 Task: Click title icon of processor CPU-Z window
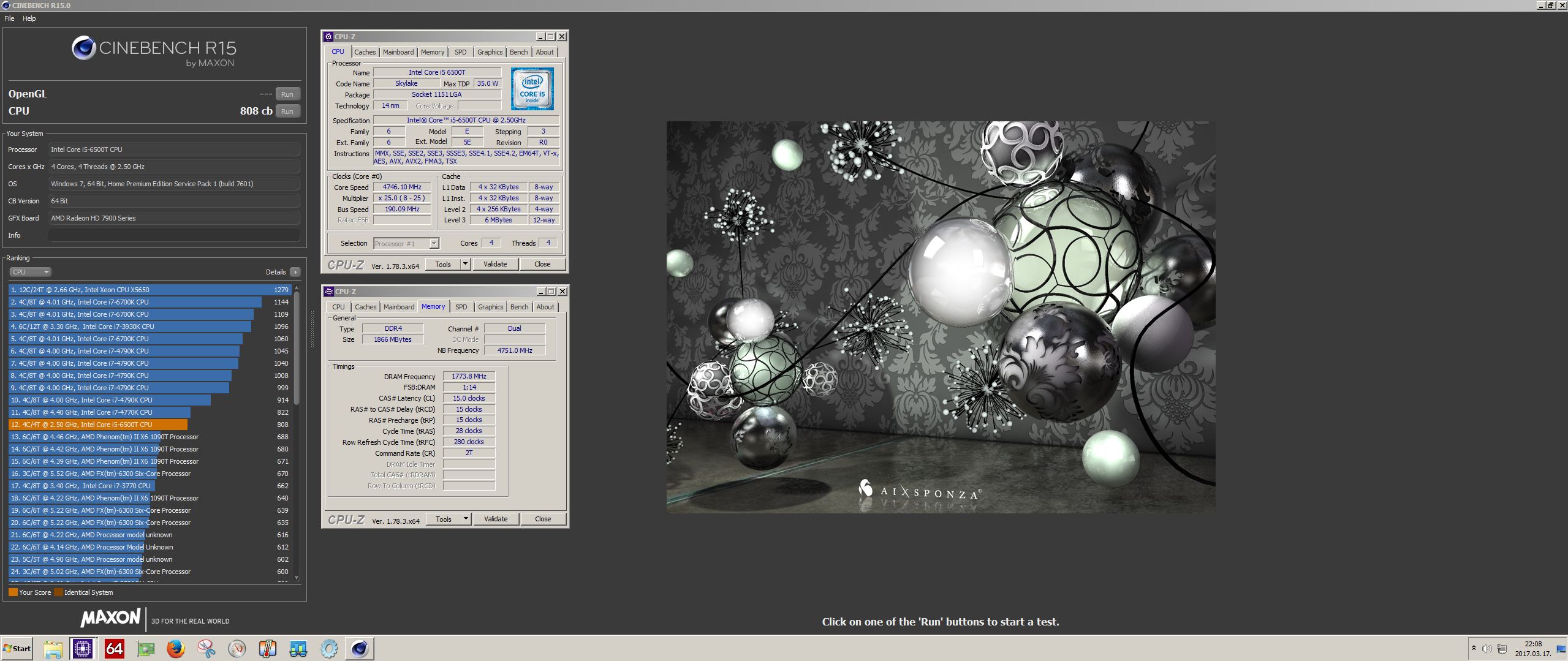328,37
